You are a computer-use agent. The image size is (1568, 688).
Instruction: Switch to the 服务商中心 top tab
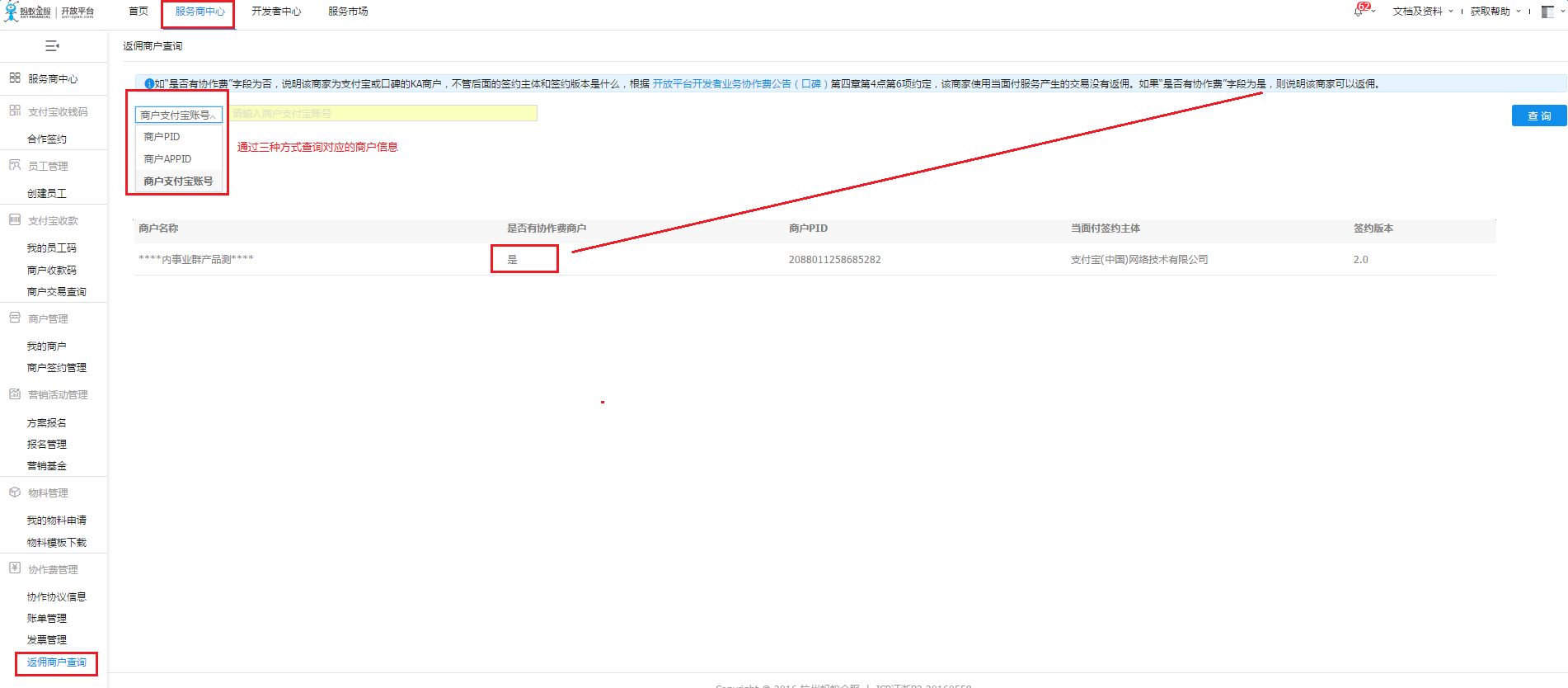(200, 12)
